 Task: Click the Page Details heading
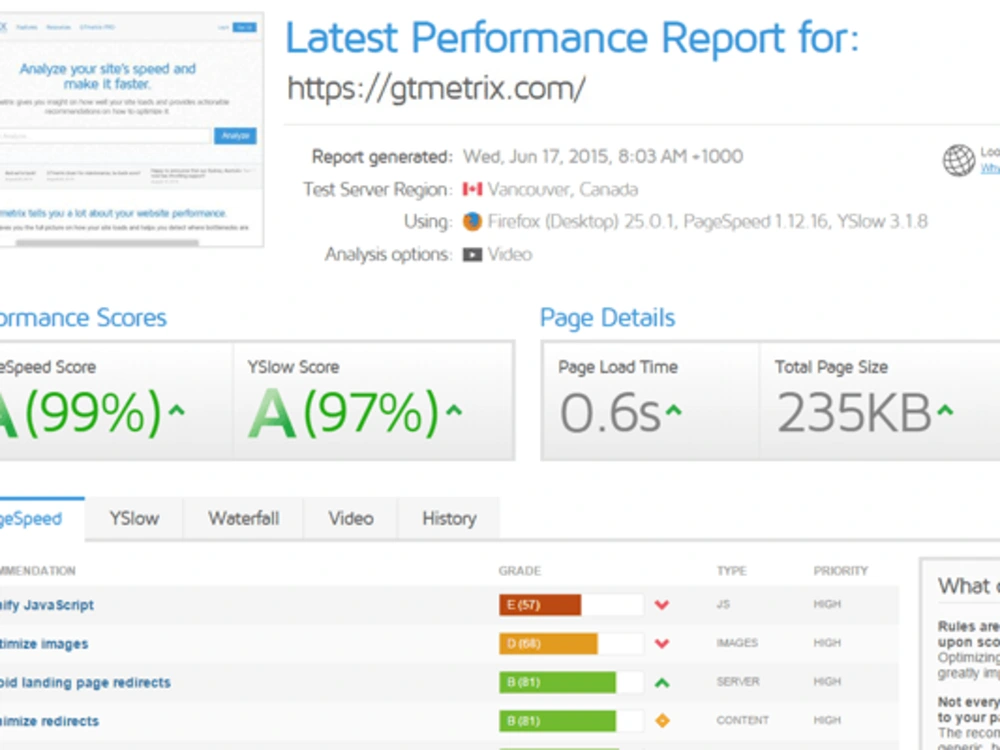(607, 318)
